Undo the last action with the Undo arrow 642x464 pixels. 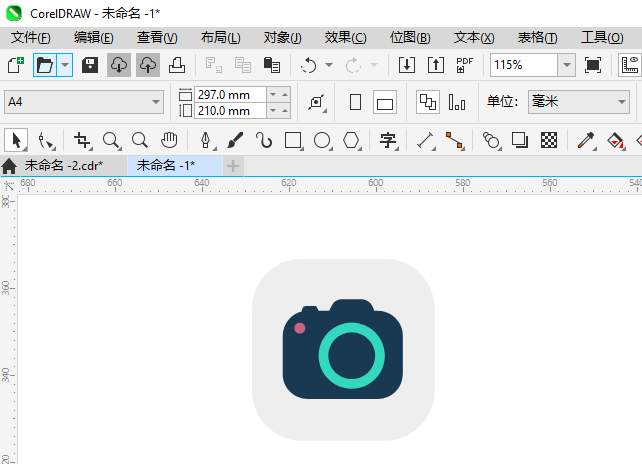(308, 65)
